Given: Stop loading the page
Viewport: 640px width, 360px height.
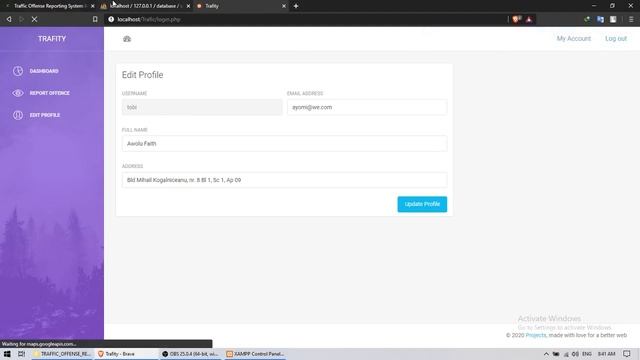Looking at the screenshot, I should (x=34, y=19).
